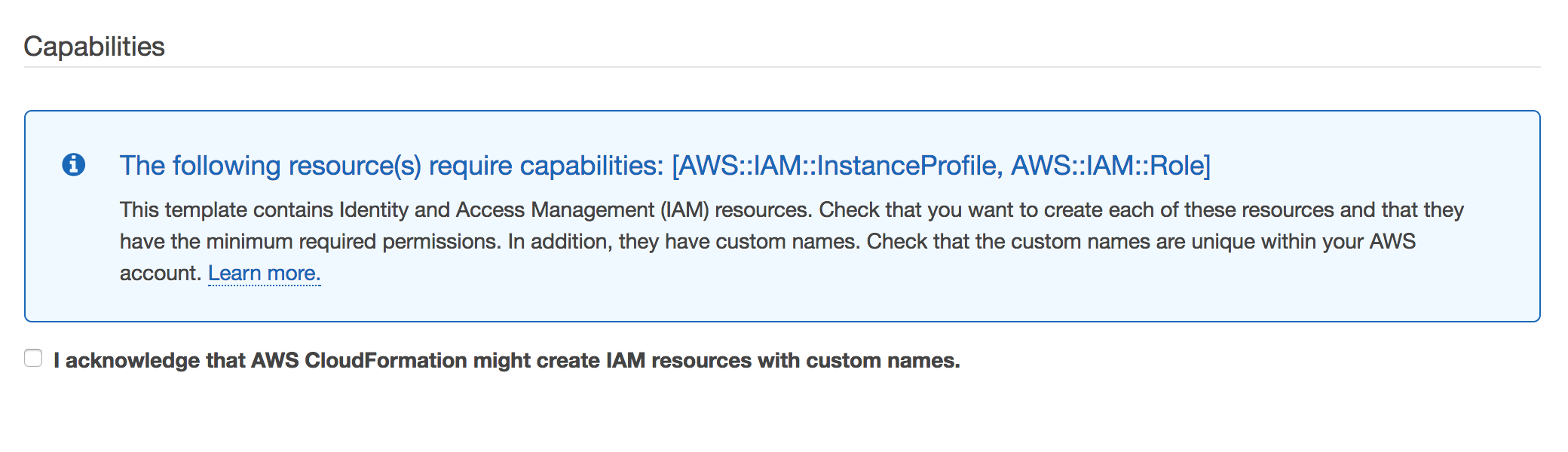This screenshot has width=1568, height=452.
Task: Select the 'require capabilities' alert title
Action: (x=665, y=165)
